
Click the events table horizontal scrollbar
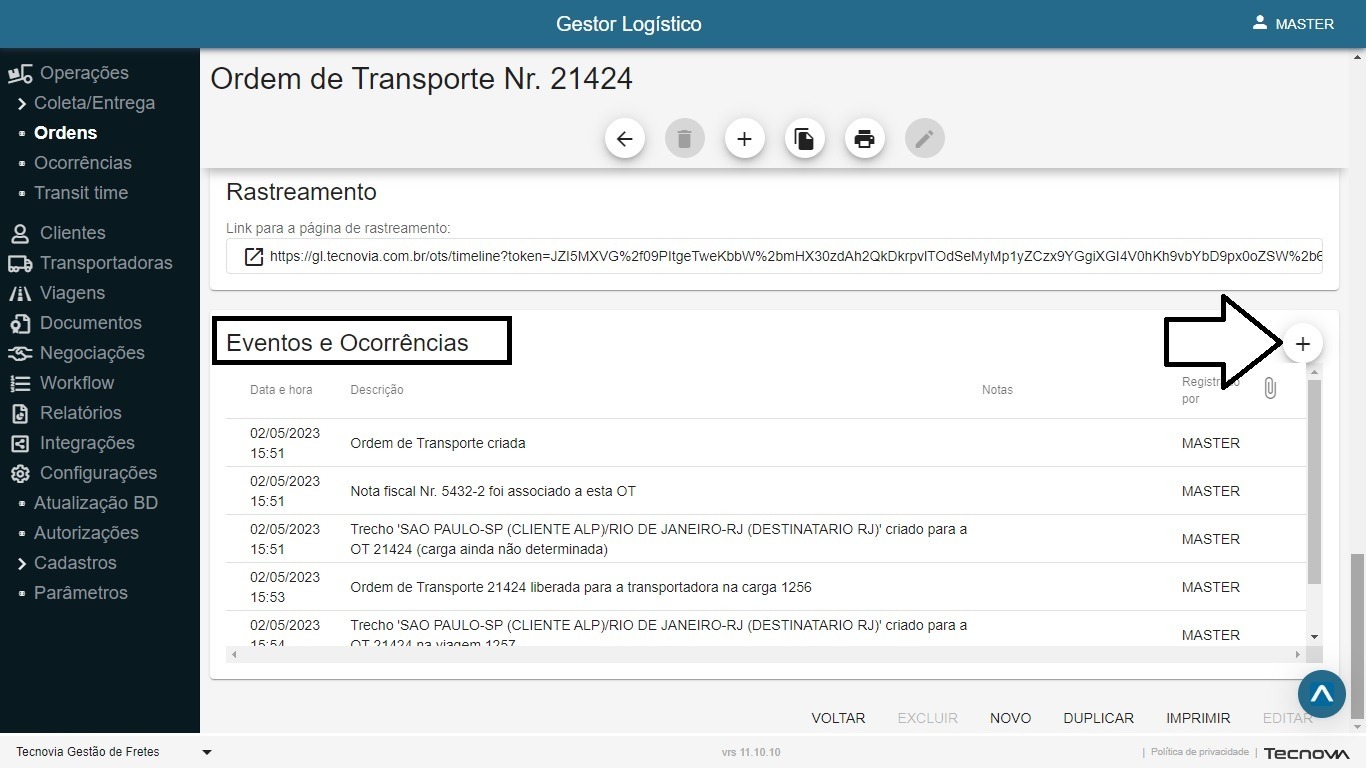coord(760,655)
